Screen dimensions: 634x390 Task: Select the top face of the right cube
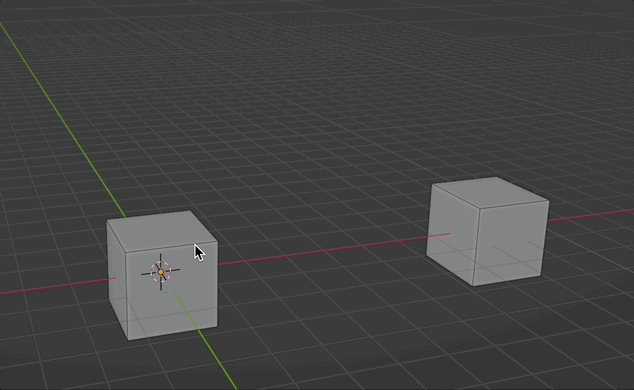pos(489,192)
